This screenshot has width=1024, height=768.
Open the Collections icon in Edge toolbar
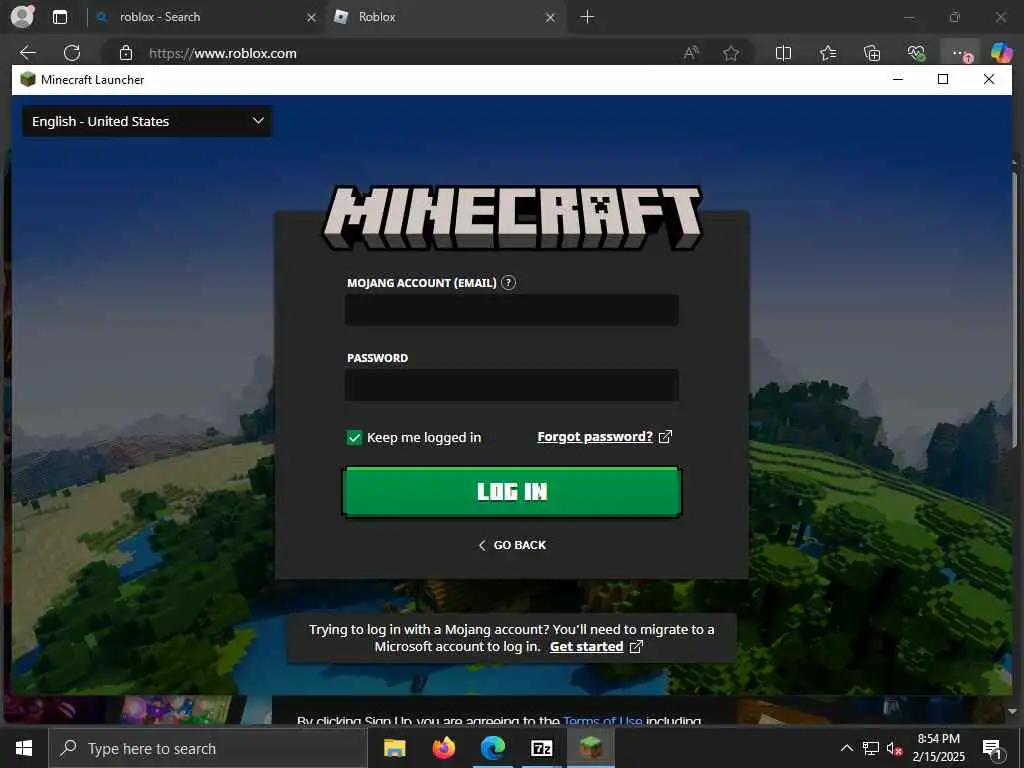pyautogui.click(x=872, y=53)
